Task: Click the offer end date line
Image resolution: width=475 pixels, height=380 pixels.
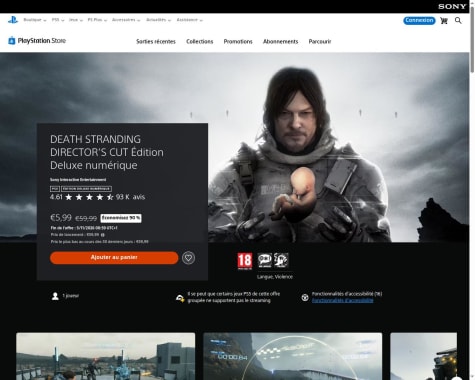Action: tap(84, 228)
